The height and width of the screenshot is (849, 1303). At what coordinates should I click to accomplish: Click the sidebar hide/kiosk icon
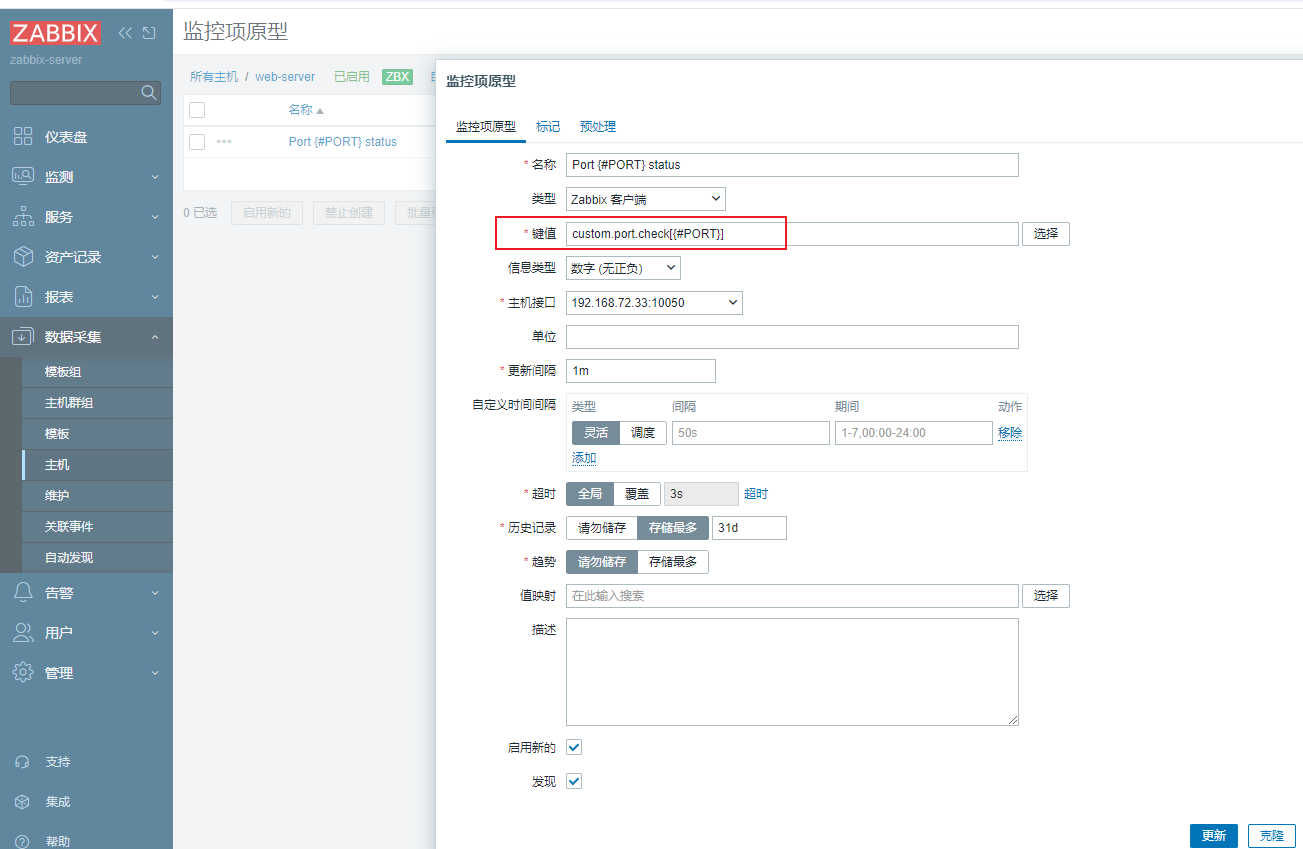(x=149, y=33)
